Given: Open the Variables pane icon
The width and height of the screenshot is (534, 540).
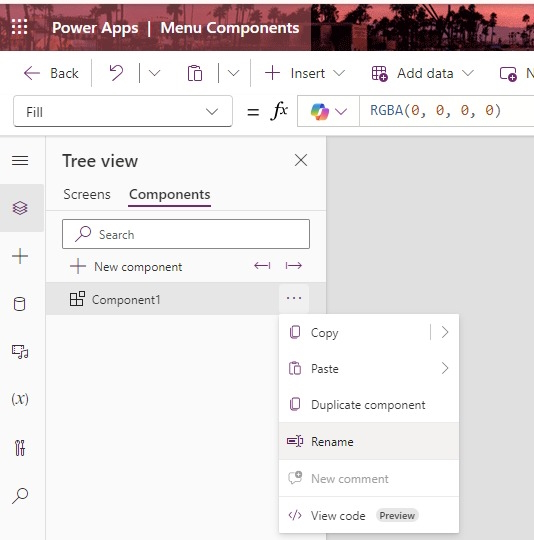Looking at the screenshot, I should coord(20,399).
